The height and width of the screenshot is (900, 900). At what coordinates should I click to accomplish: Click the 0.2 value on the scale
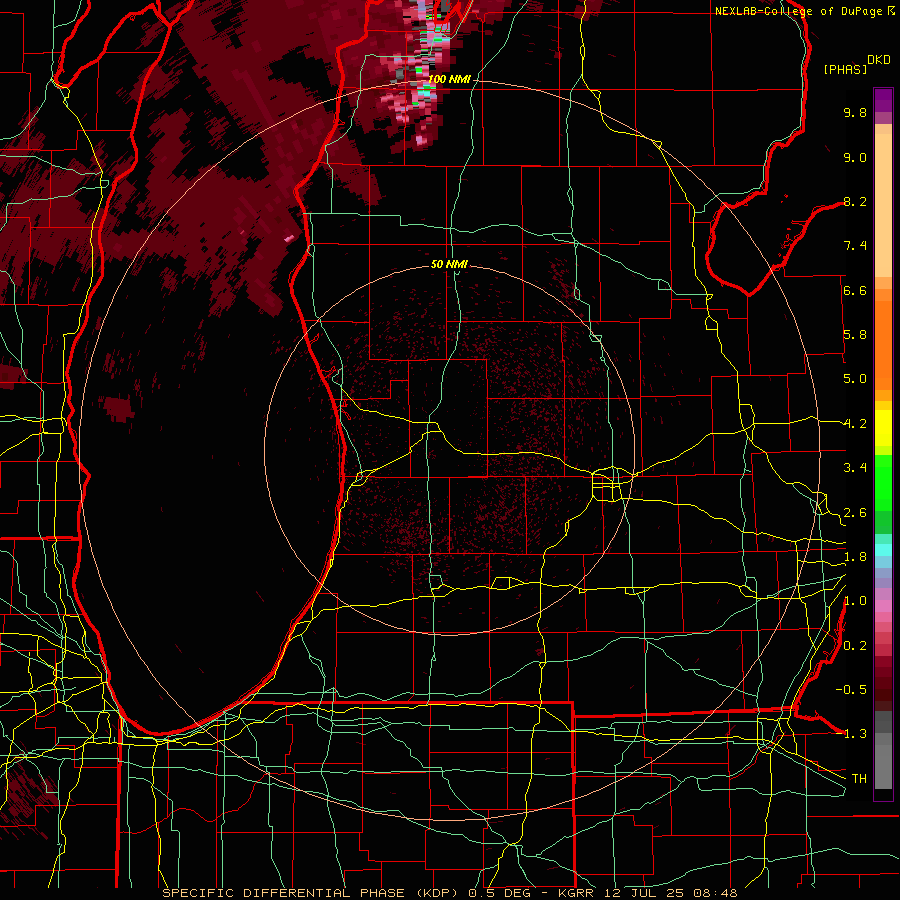tap(855, 646)
